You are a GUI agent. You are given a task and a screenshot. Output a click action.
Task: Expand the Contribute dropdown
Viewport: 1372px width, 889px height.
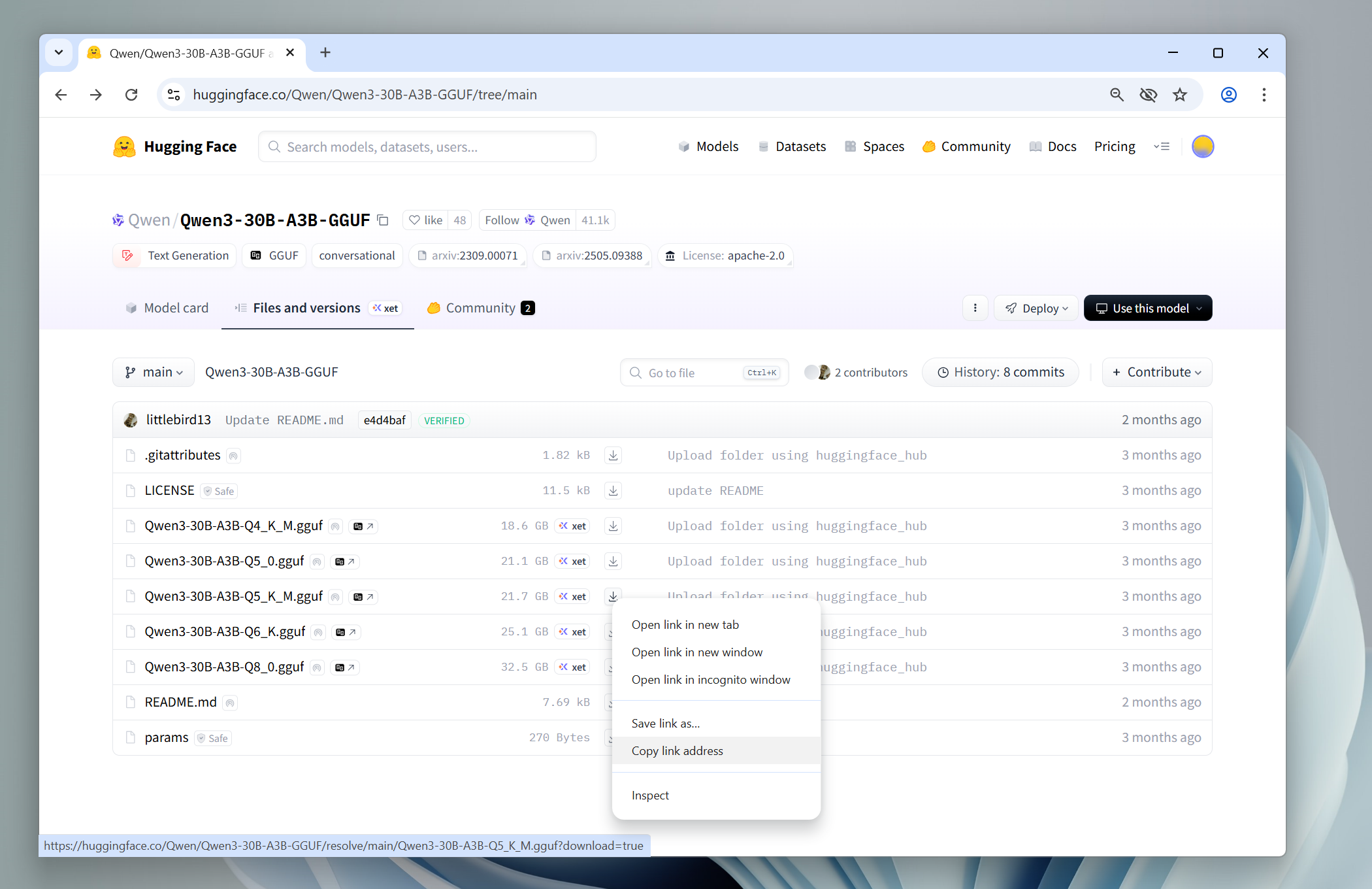pyautogui.click(x=1157, y=372)
